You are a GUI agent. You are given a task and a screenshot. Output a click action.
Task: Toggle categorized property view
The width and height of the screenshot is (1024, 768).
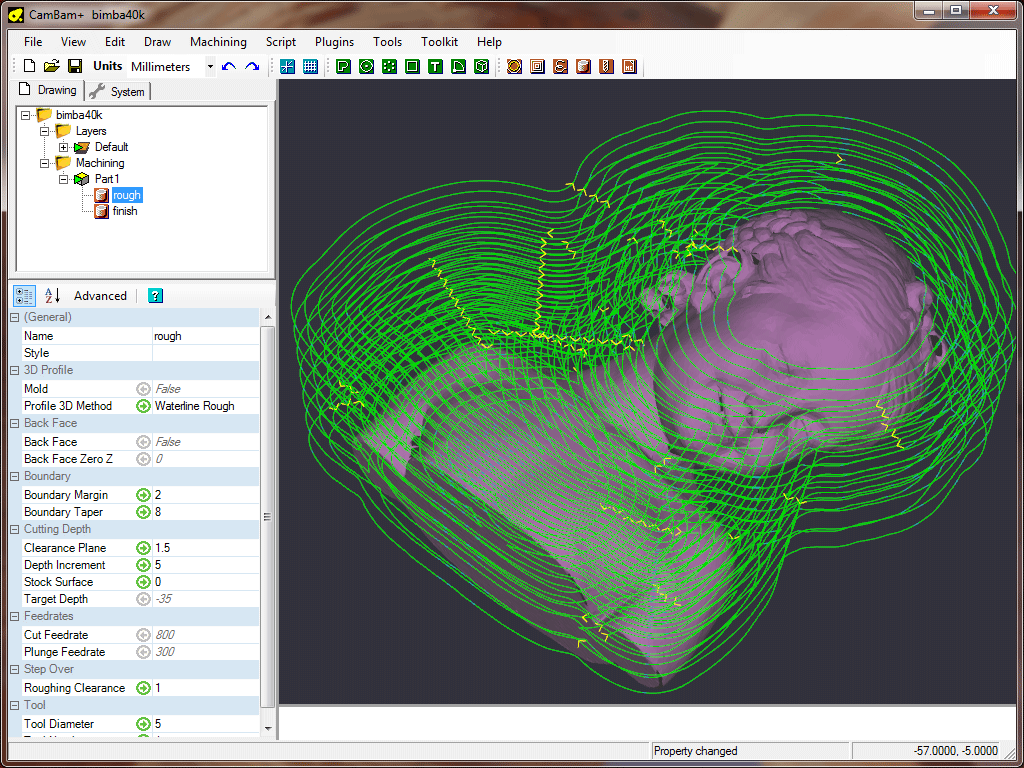click(x=24, y=296)
